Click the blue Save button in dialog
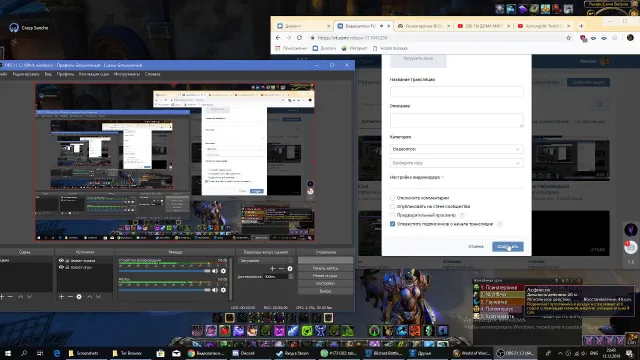Image resolution: width=640 pixels, height=360 pixels. point(508,247)
